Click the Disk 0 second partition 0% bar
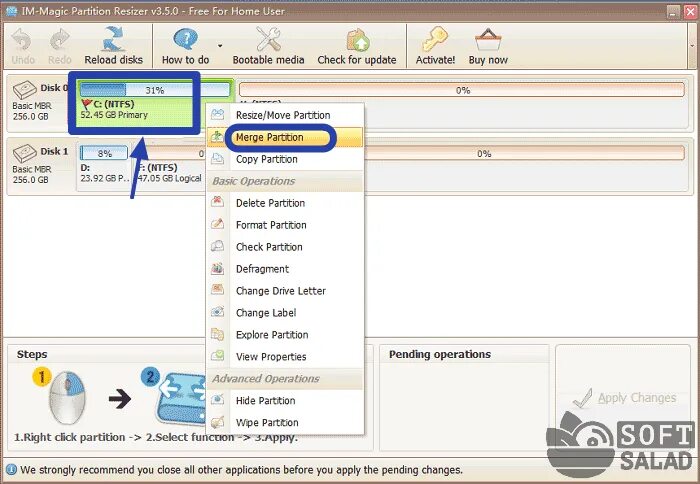Screen dimensions: 700x484 click(x=462, y=90)
